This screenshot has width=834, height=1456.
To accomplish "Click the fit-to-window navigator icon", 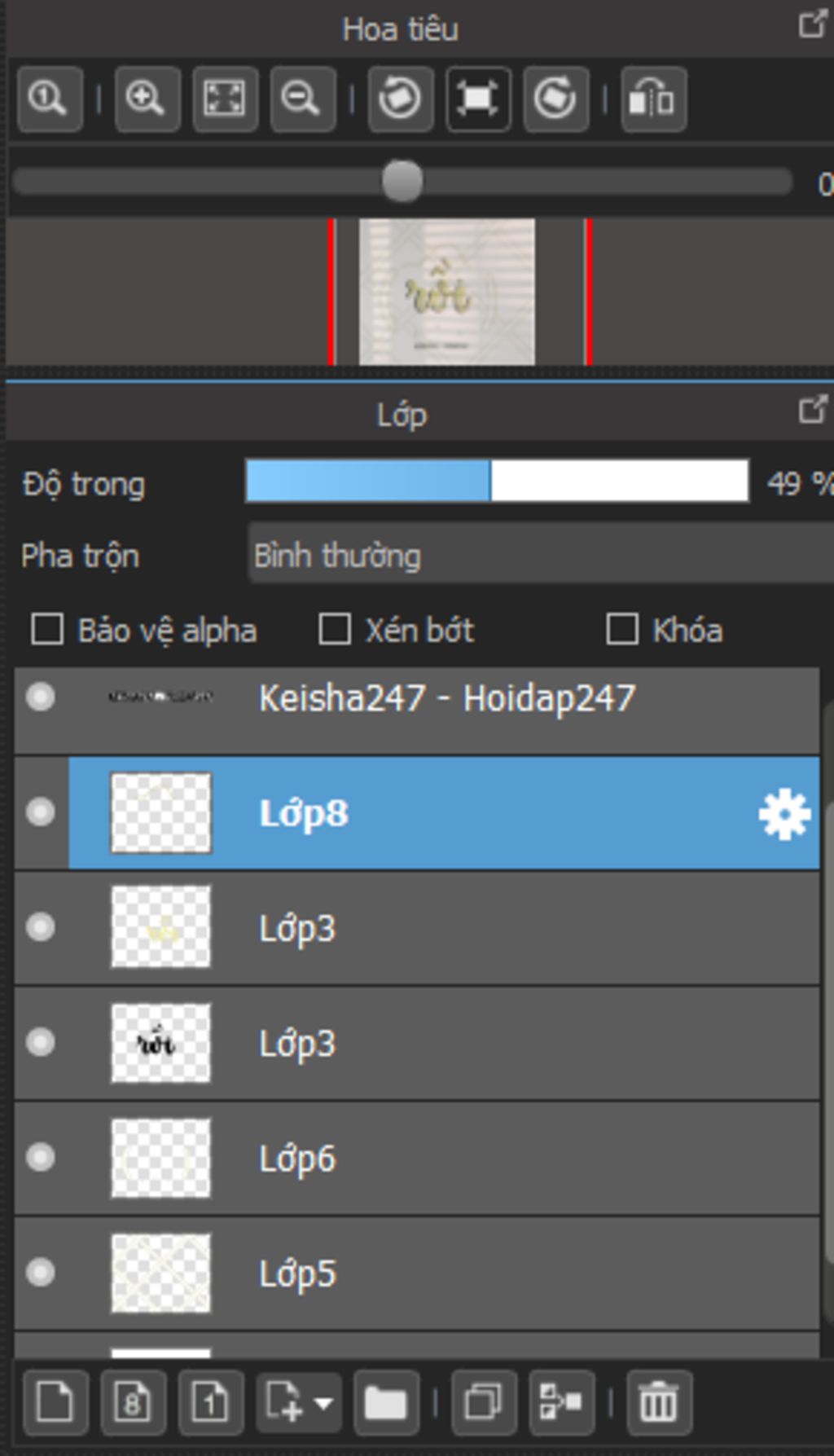I will 225,99.
